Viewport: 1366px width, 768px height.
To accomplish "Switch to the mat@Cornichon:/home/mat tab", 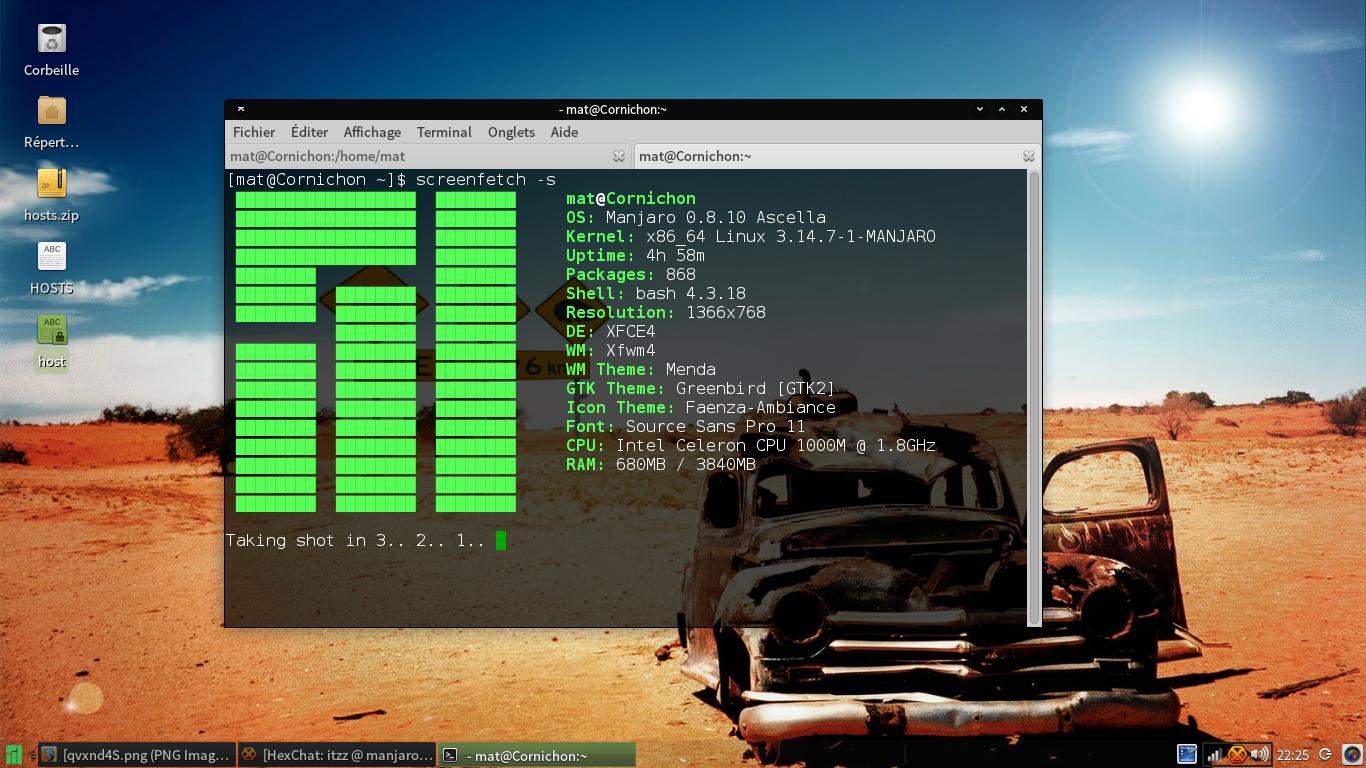I will [x=400, y=156].
